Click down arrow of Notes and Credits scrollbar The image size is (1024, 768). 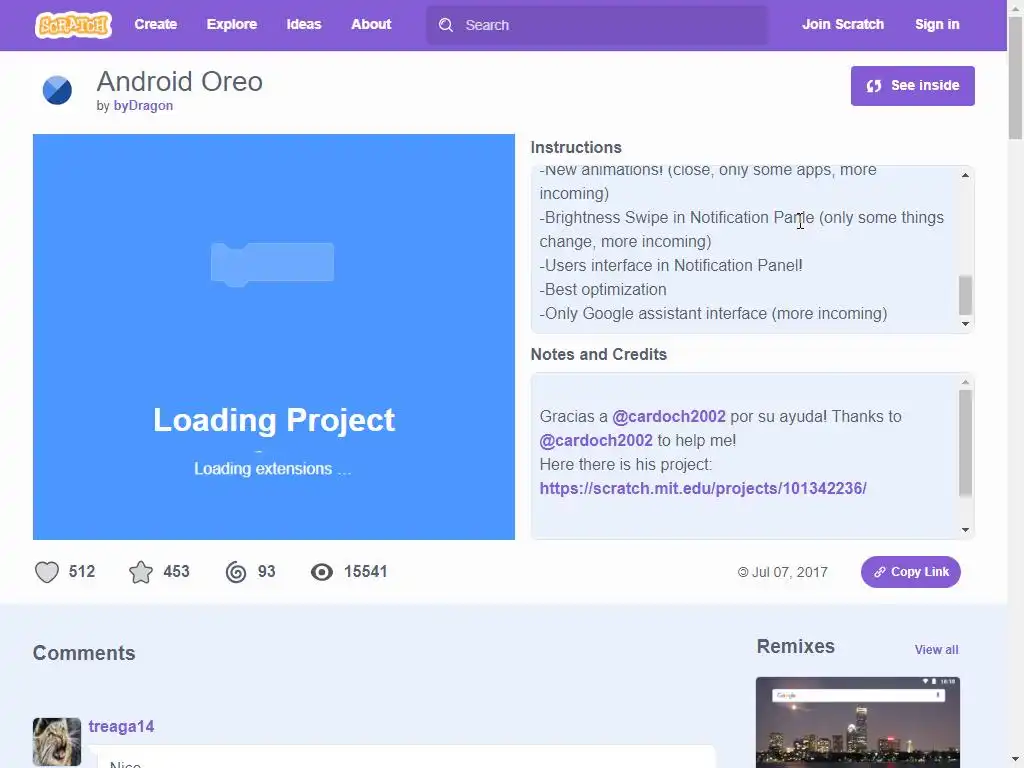tap(965, 530)
